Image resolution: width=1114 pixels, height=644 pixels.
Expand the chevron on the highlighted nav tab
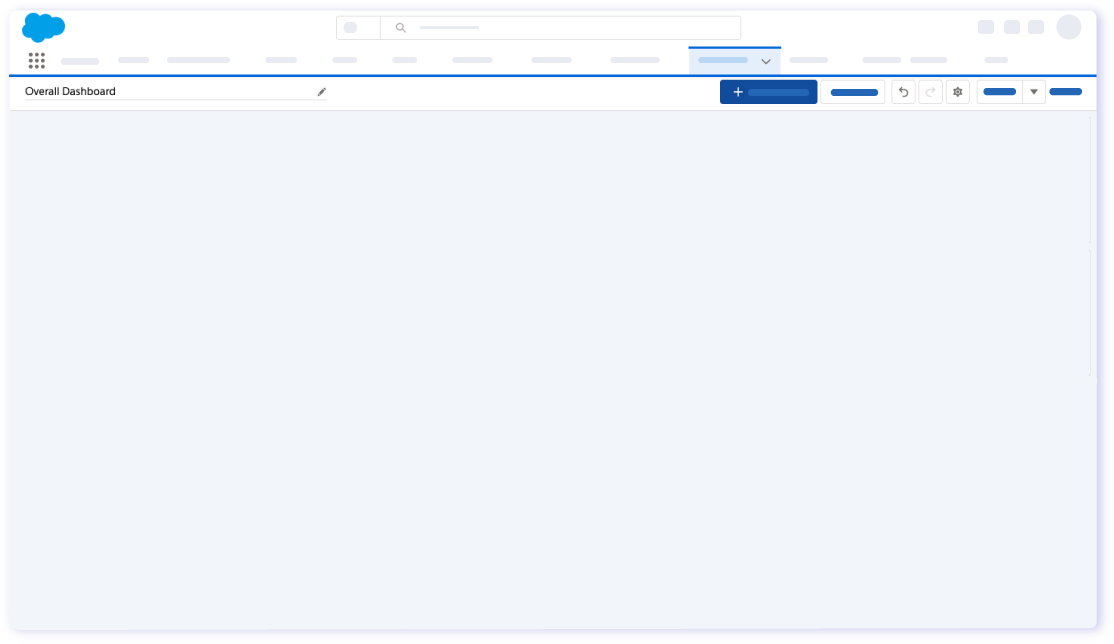(766, 61)
